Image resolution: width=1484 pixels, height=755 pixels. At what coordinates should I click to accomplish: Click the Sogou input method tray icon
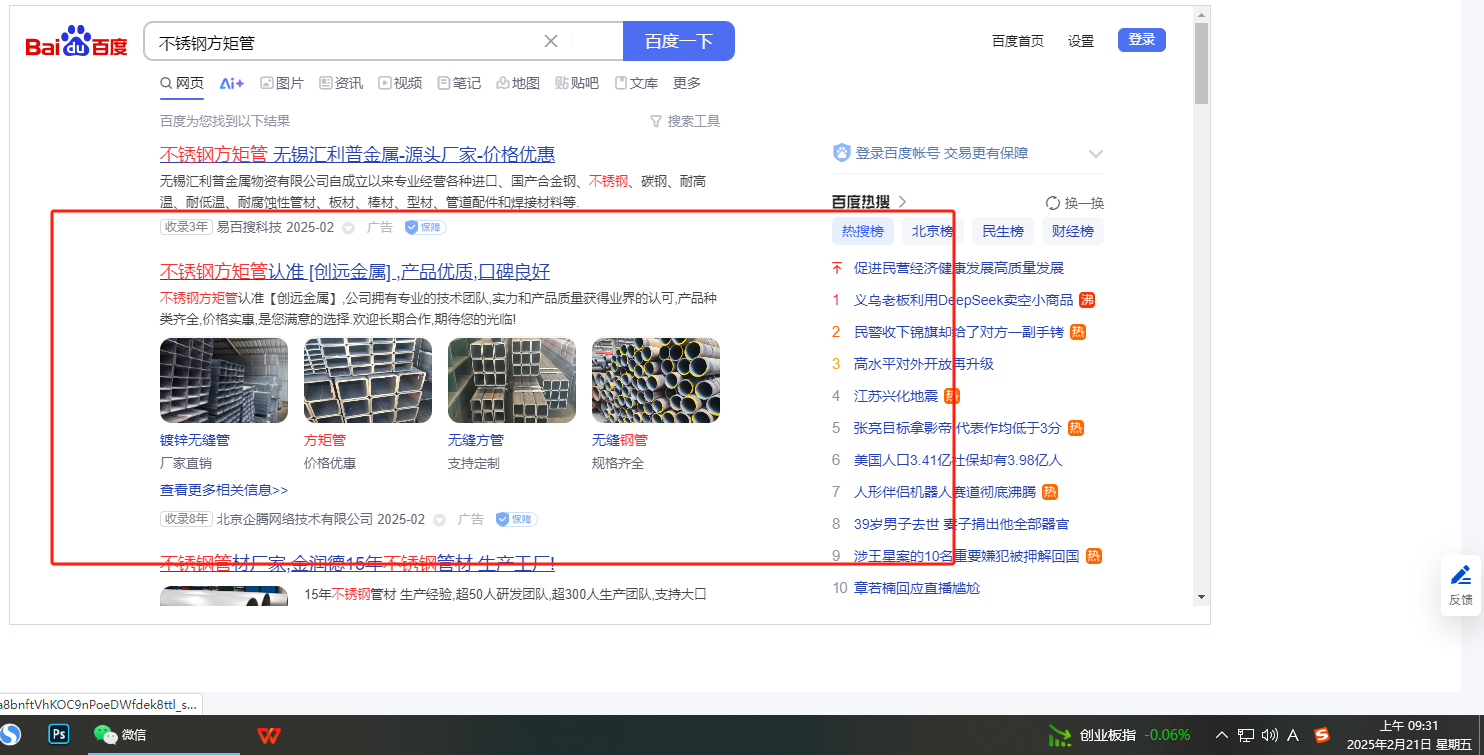tap(1322, 735)
